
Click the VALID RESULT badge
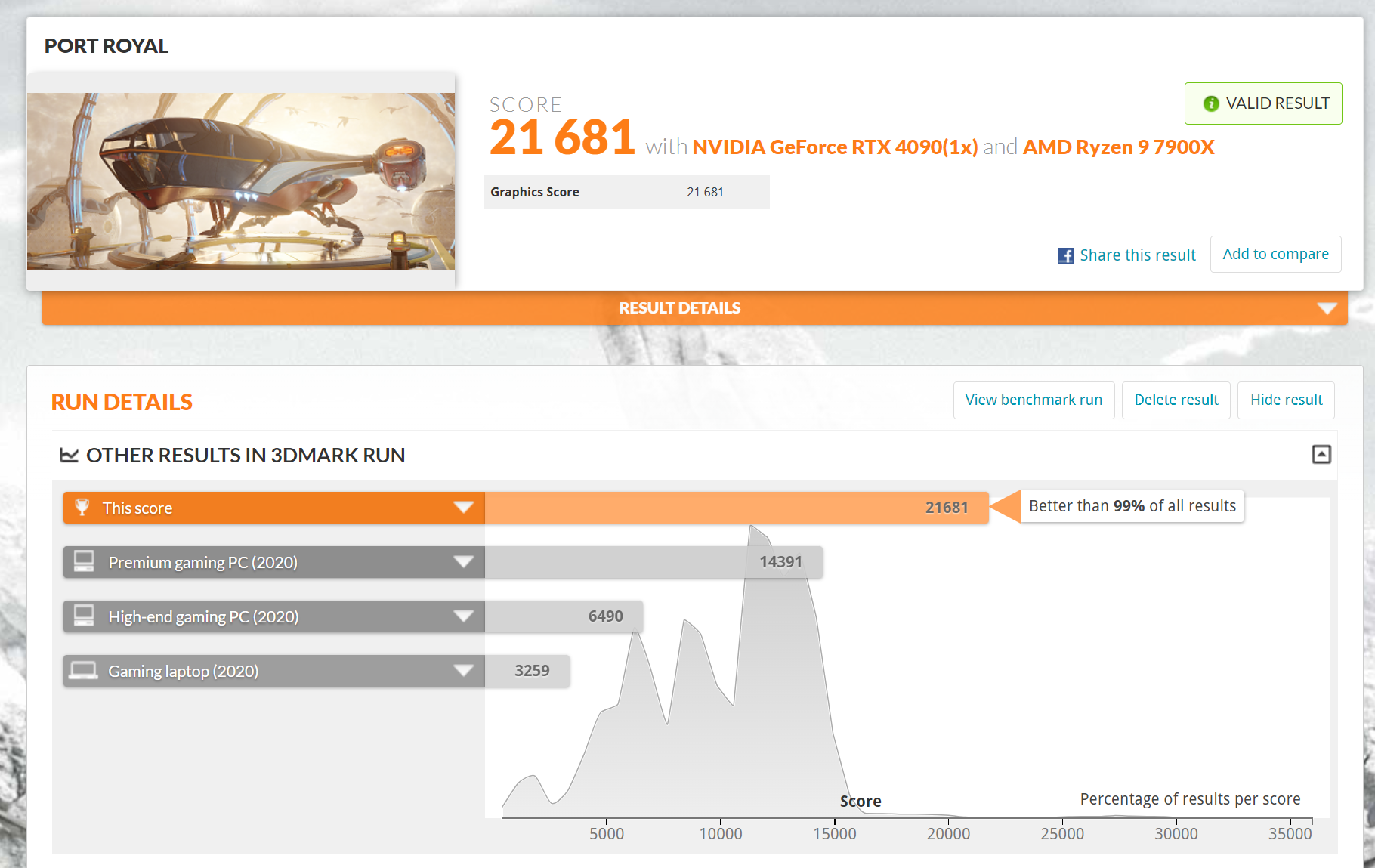tap(1263, 103)
